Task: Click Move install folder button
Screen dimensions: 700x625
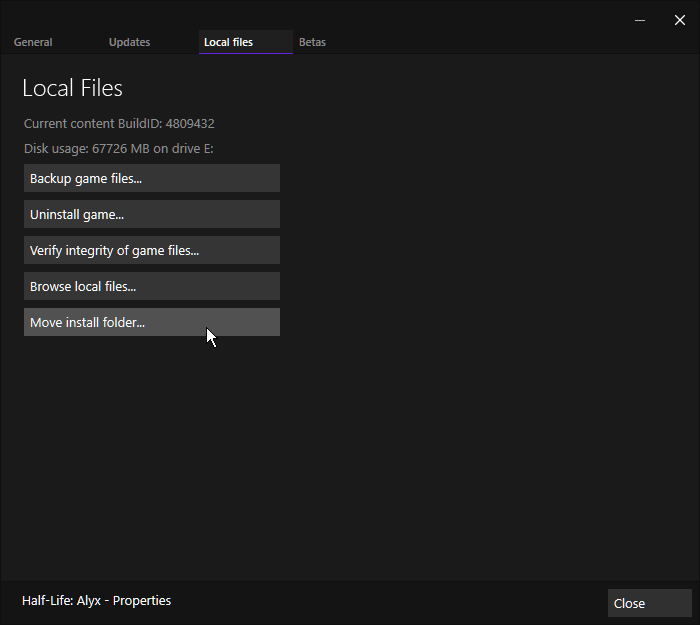Action: click(152, 322)
